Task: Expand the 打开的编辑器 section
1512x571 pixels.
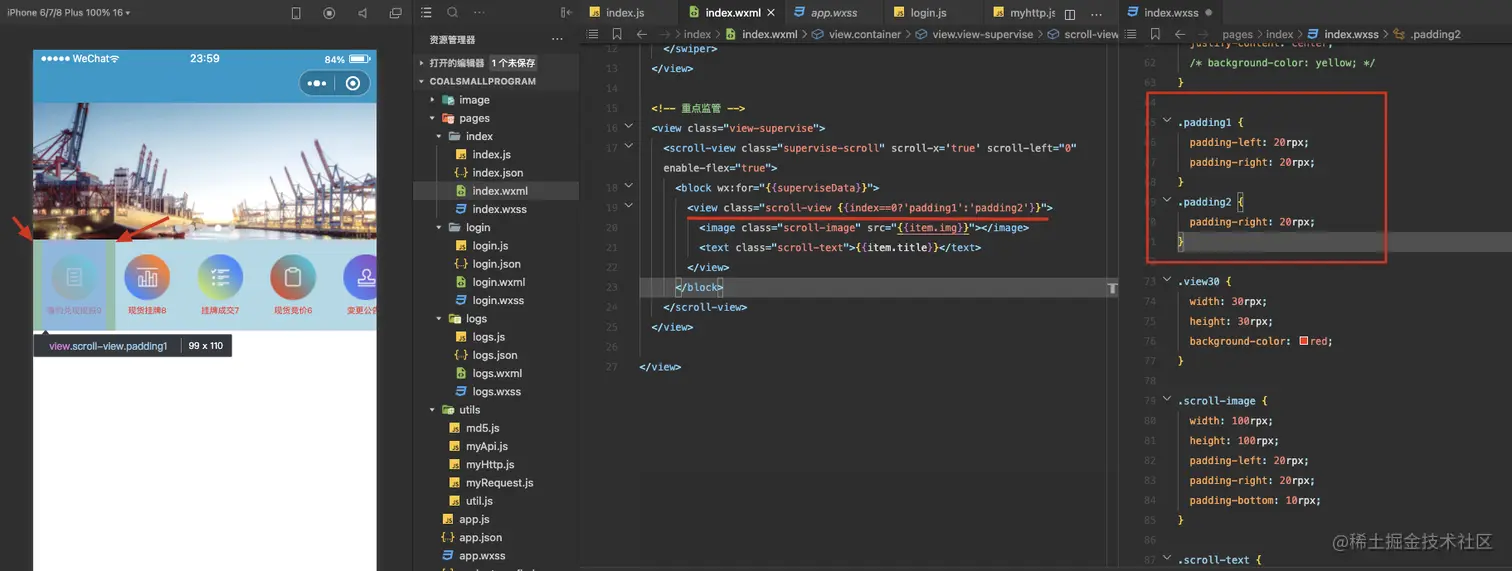Action: tap(459, 62)
